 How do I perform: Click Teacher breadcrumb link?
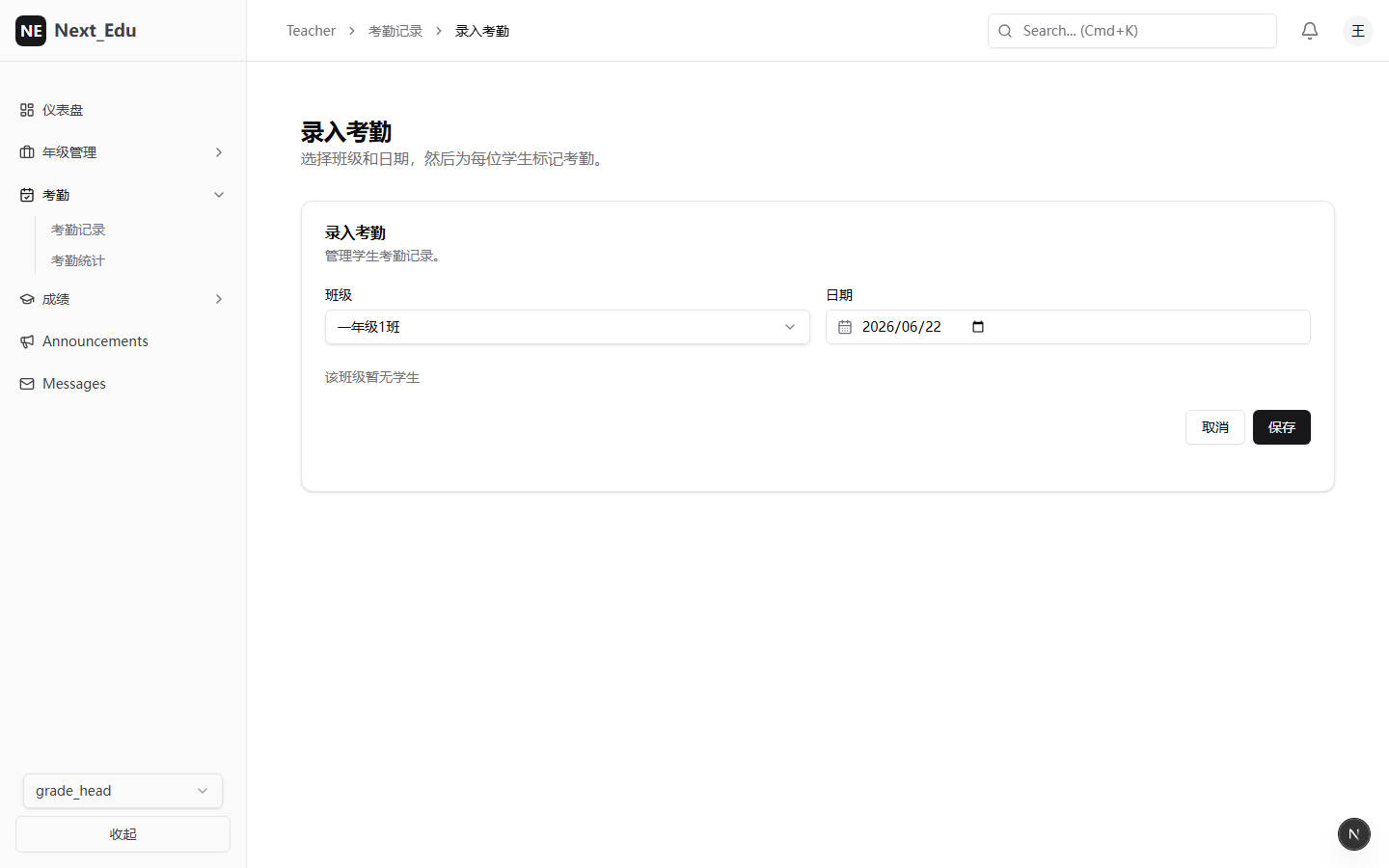tap(311, 31)
